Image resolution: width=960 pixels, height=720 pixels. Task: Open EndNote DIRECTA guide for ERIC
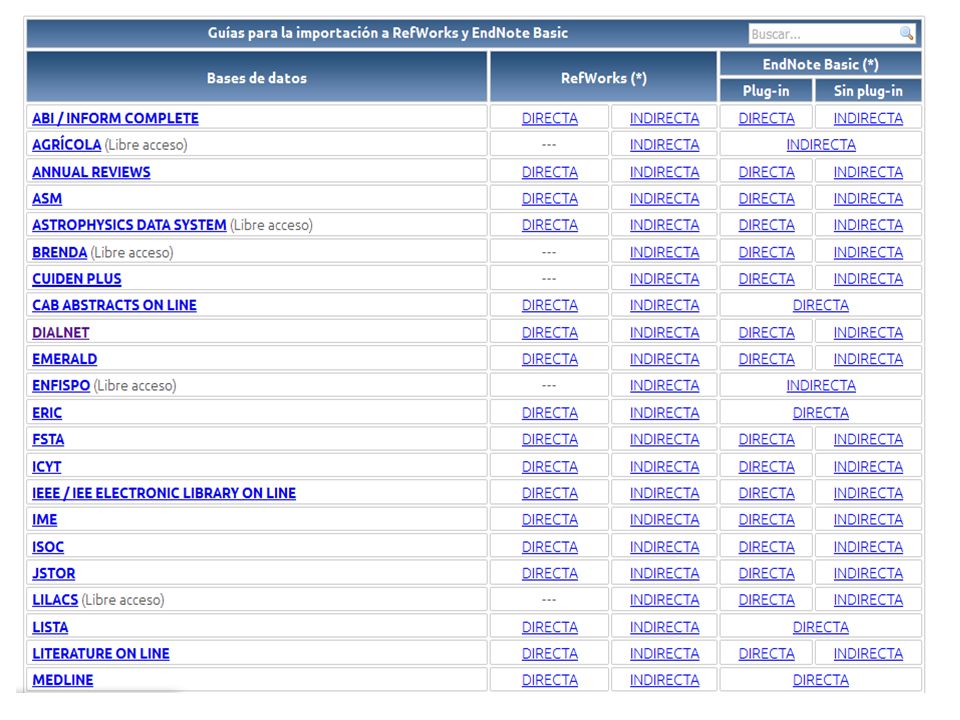821,413
